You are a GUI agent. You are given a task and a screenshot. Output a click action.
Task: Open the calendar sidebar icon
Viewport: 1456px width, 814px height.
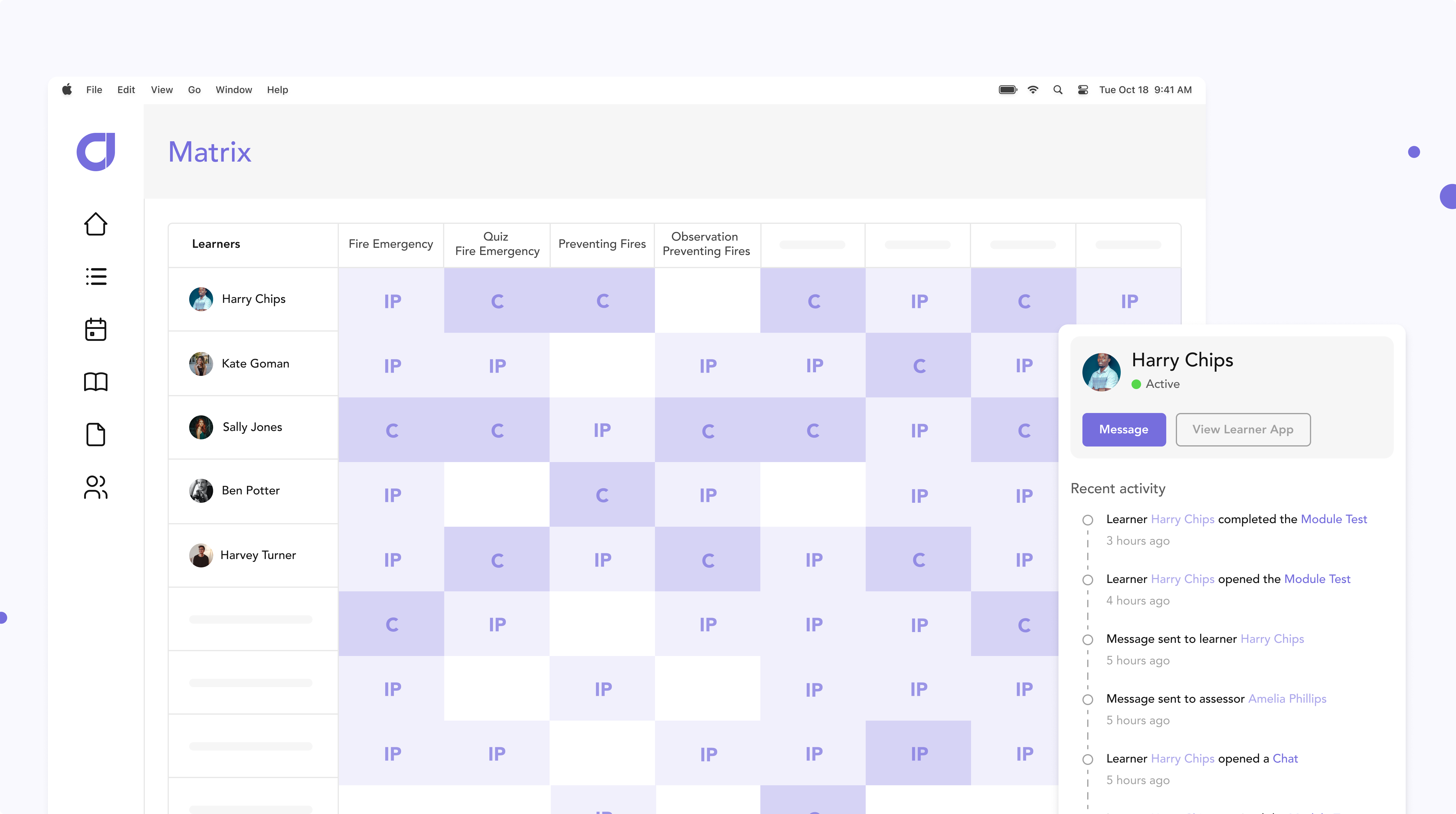tap(95, 329)
